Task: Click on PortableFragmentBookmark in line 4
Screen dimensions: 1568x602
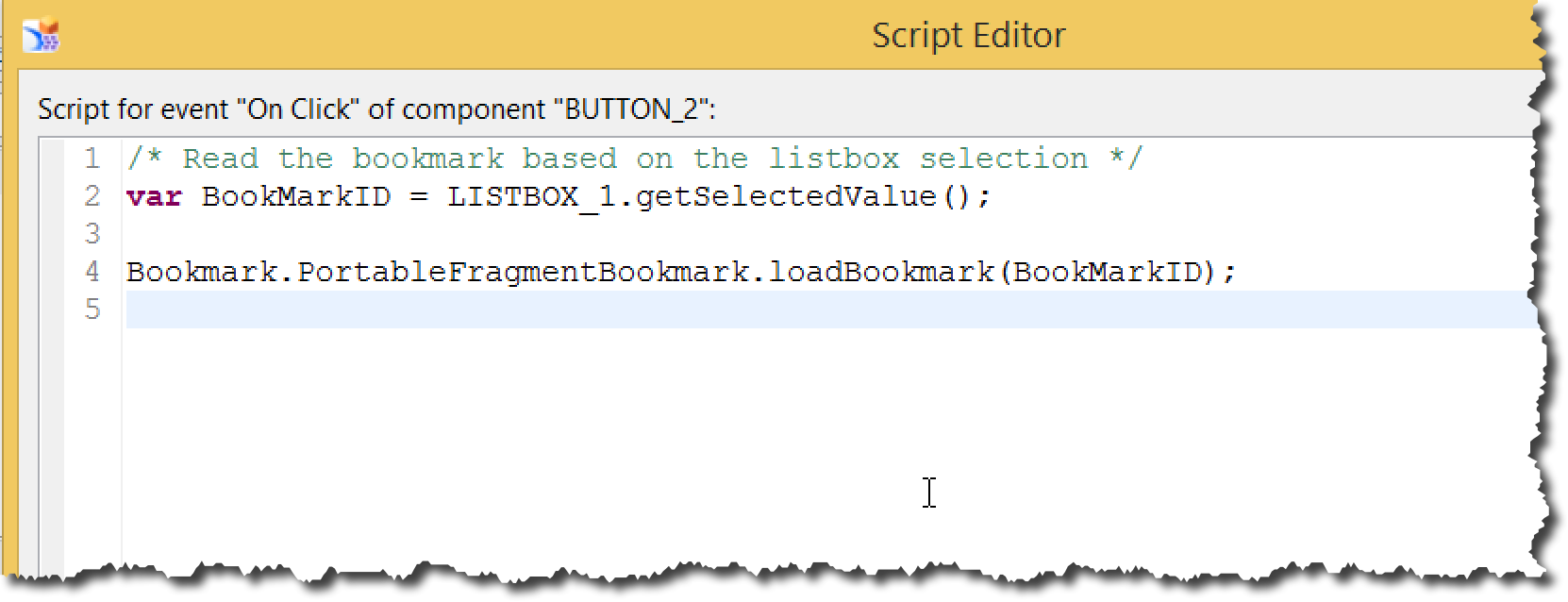Action: coord(523,272)
